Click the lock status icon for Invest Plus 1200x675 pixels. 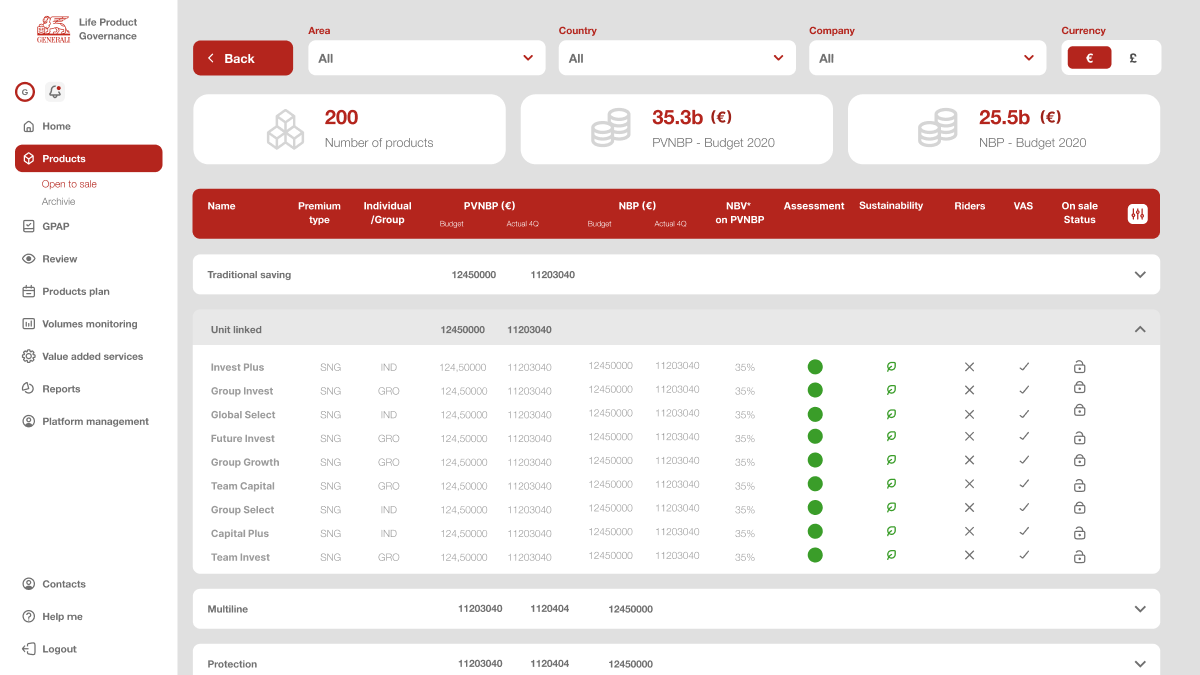1079,366
